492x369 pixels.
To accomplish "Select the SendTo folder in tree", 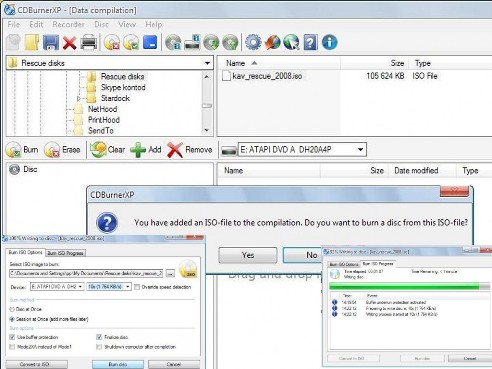I will (x=101, y=131).
